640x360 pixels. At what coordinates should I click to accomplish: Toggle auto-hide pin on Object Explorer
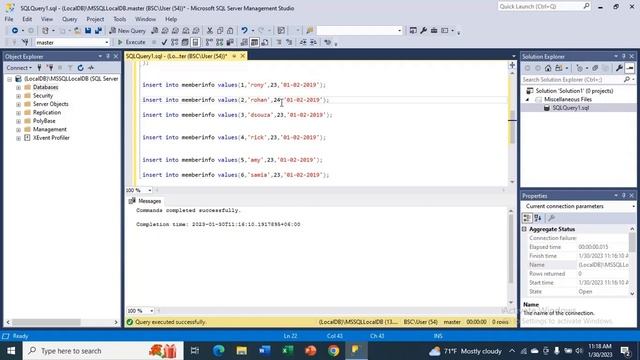click(x=108, y=56)
